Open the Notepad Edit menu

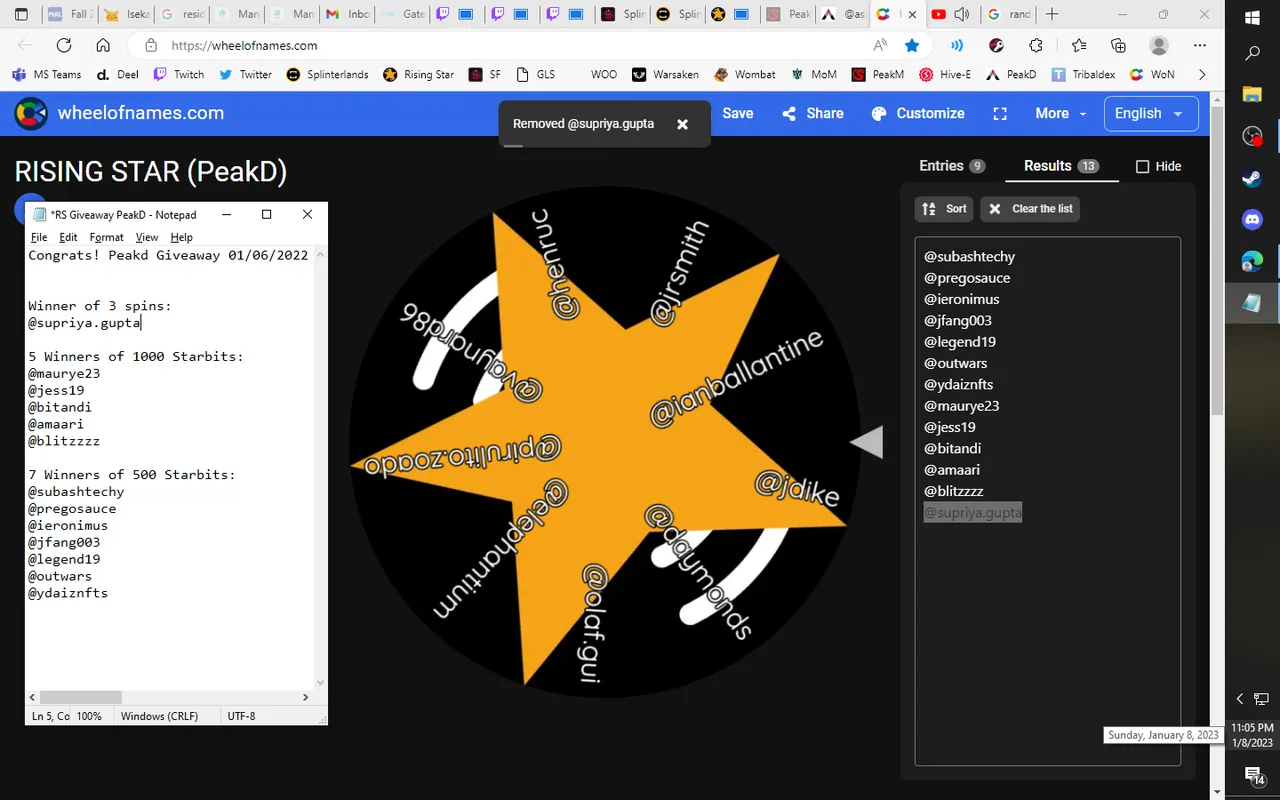(x=68, y=237)
